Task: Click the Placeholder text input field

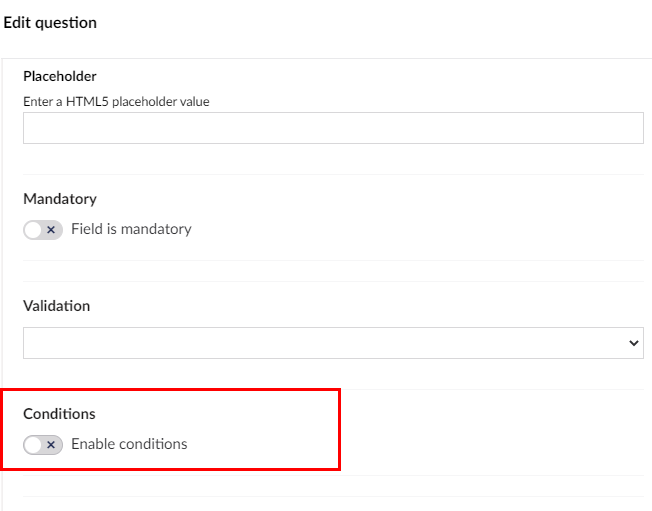Action: tap(333, 128)
